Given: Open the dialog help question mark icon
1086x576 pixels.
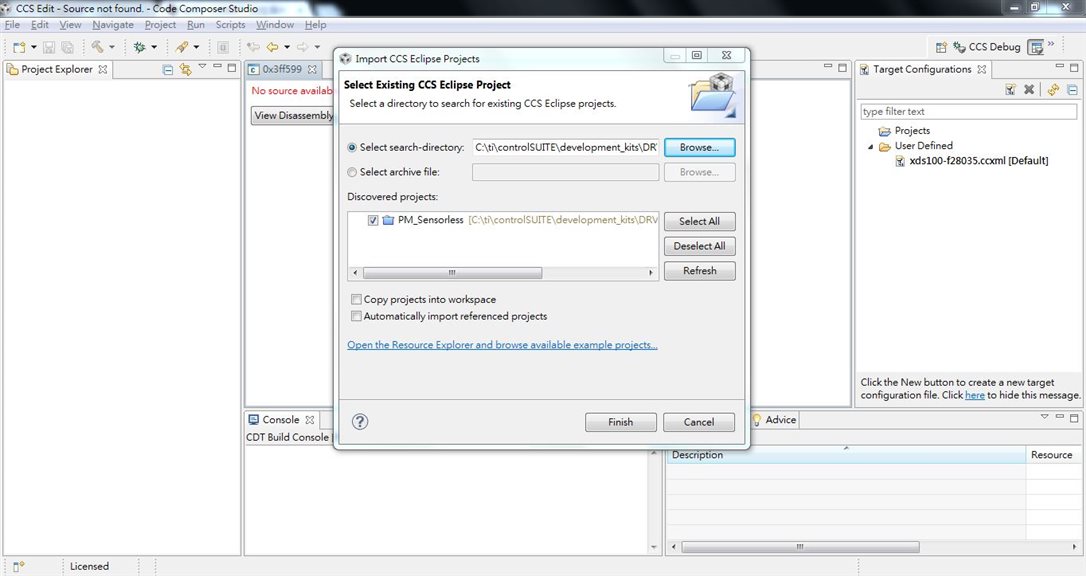Looking at the screenshot, I should [360, 422].
